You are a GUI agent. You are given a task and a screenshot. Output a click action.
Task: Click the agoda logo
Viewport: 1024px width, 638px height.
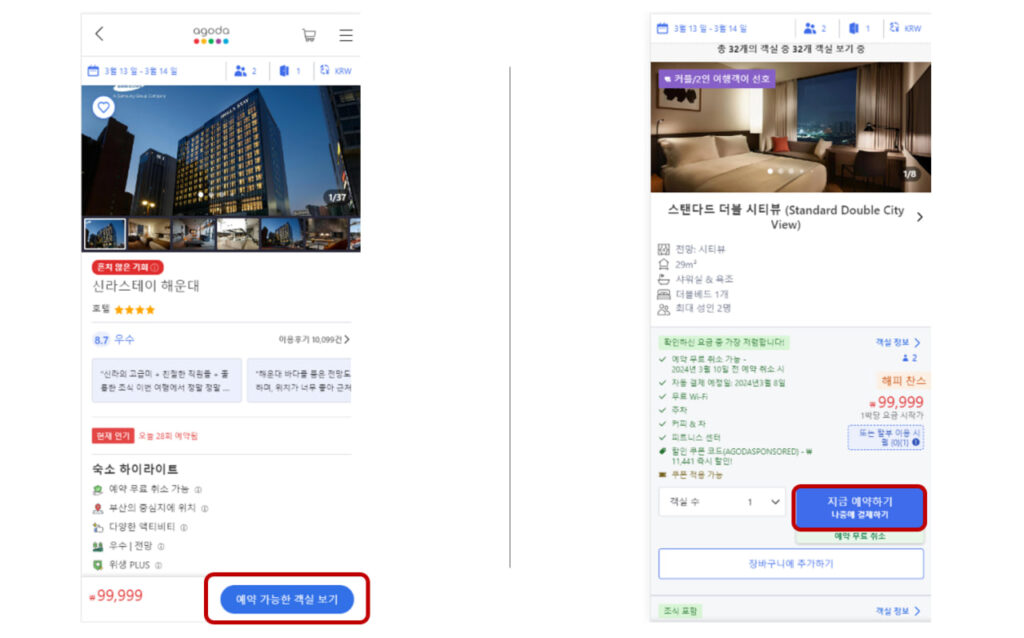click(x=211, y=34)
